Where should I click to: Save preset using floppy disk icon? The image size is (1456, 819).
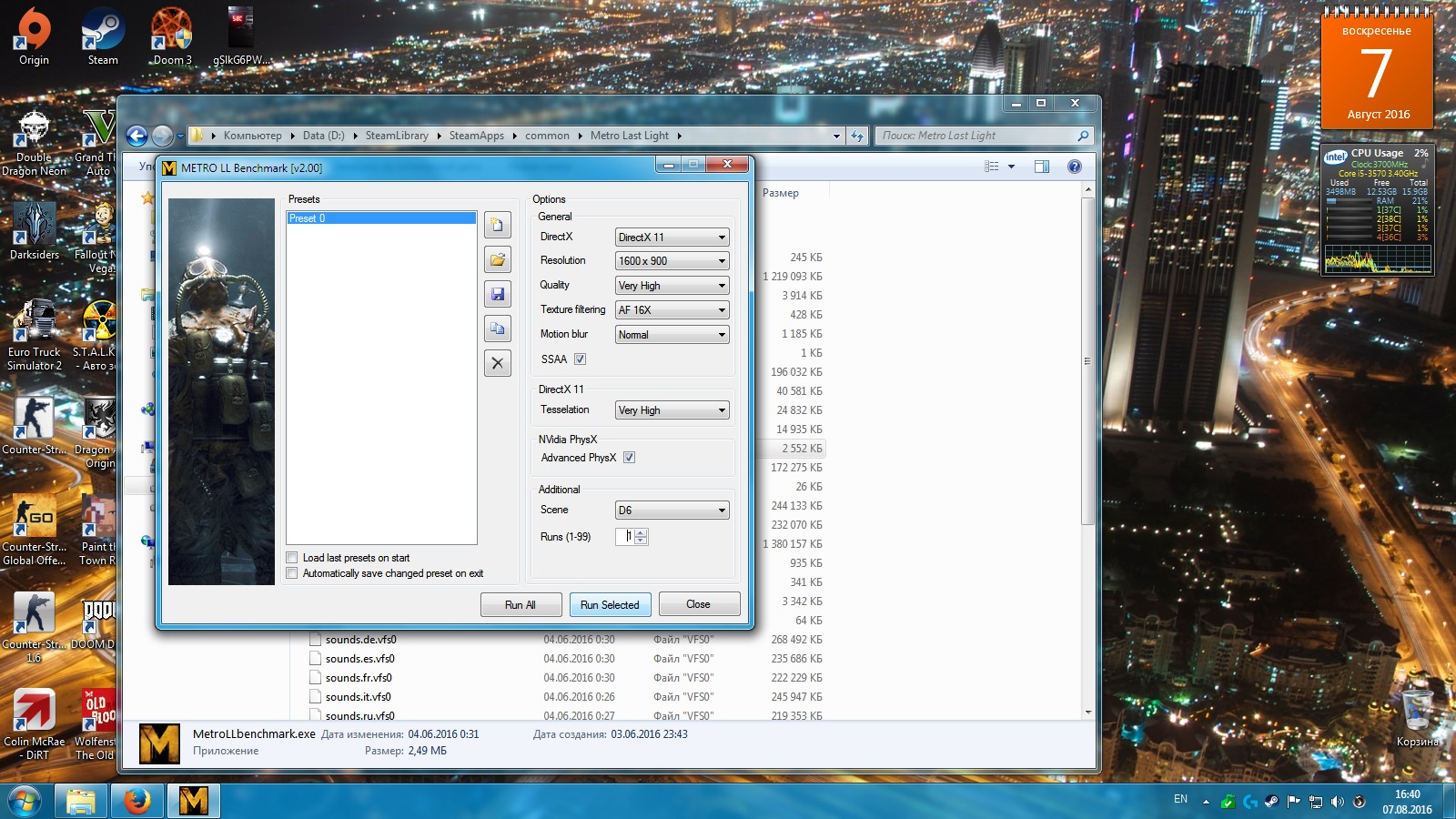(498, 294)
